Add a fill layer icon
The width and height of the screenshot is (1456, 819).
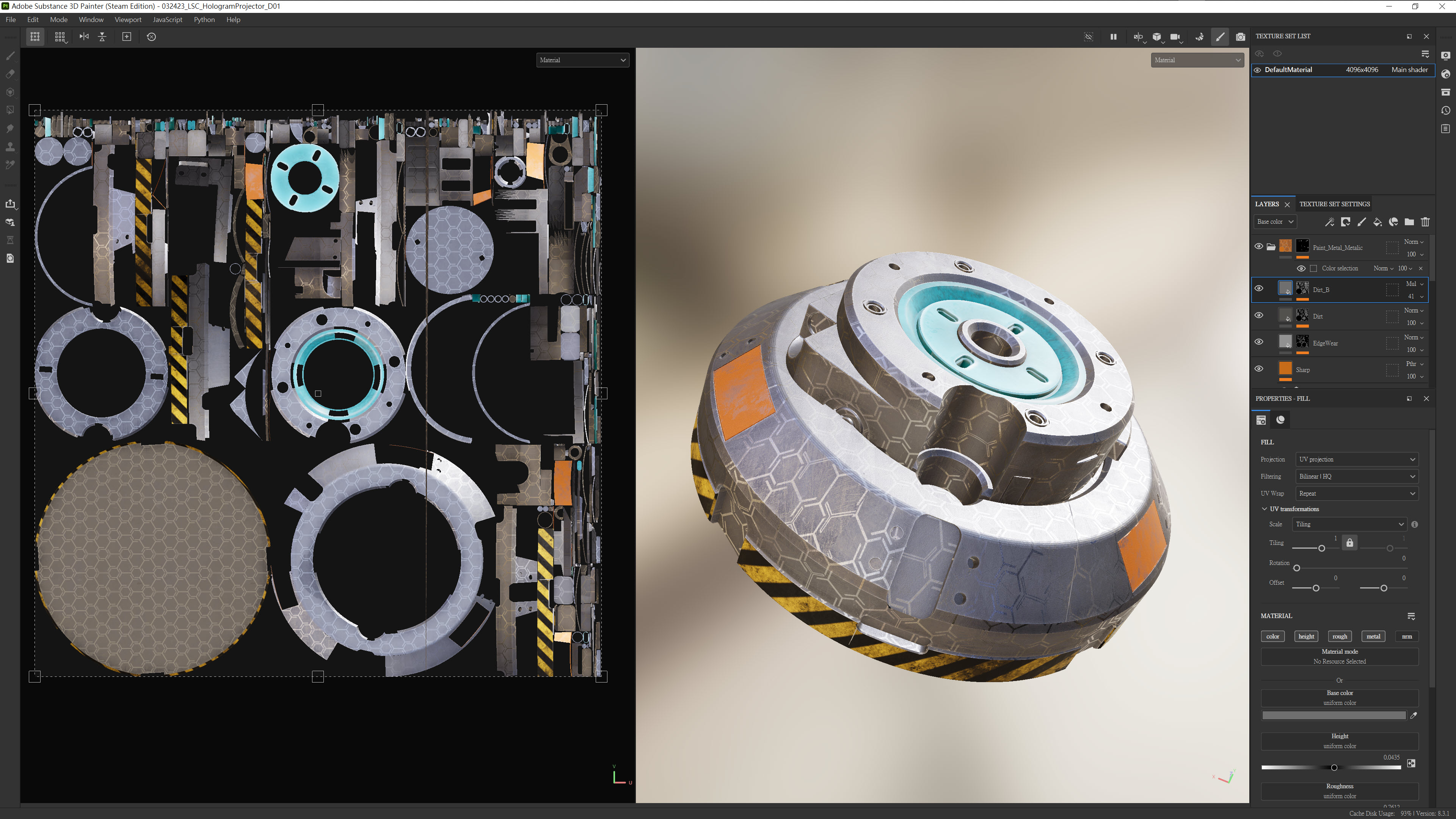pos(1378,222)
